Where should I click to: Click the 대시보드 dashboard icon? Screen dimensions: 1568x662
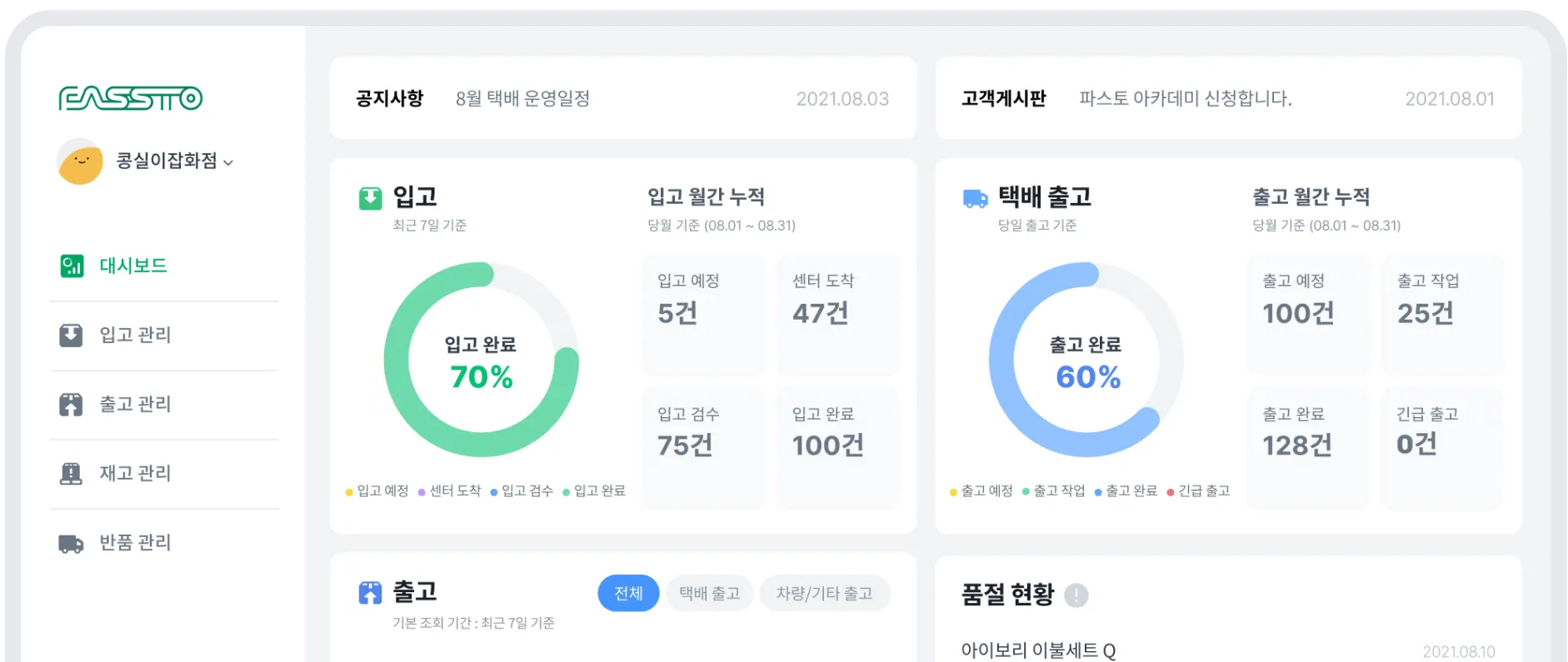click(72, 266)
